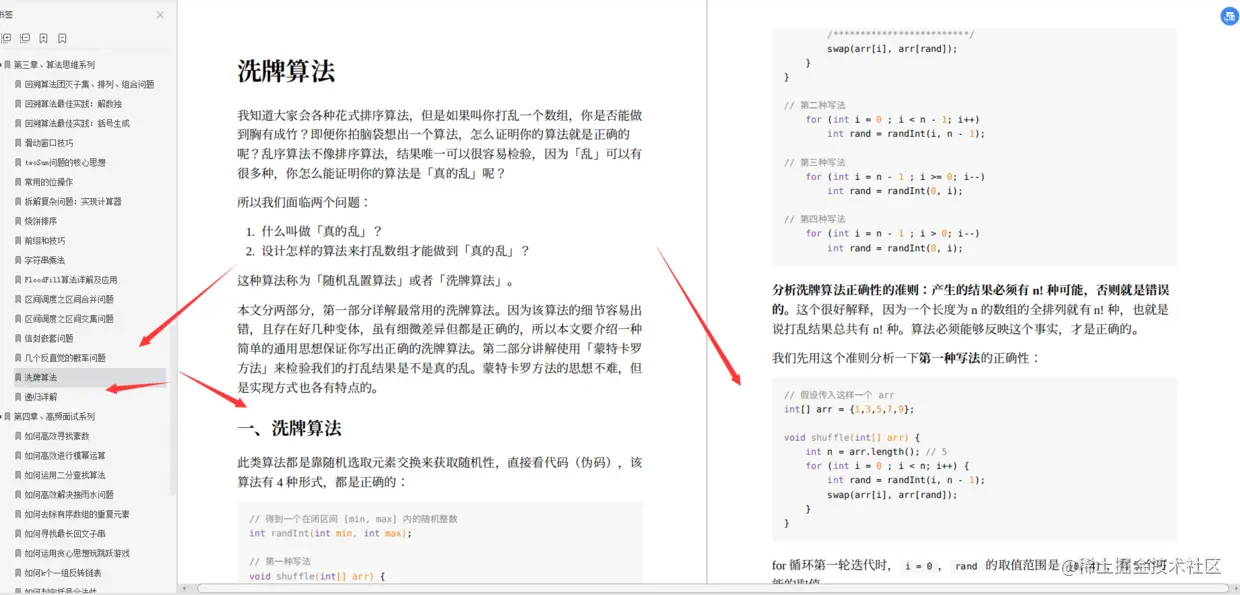Select bookmark 区间调度之区间合并问题
The height and width of the screenshot is (595, 1240).
tap(69, 299)
